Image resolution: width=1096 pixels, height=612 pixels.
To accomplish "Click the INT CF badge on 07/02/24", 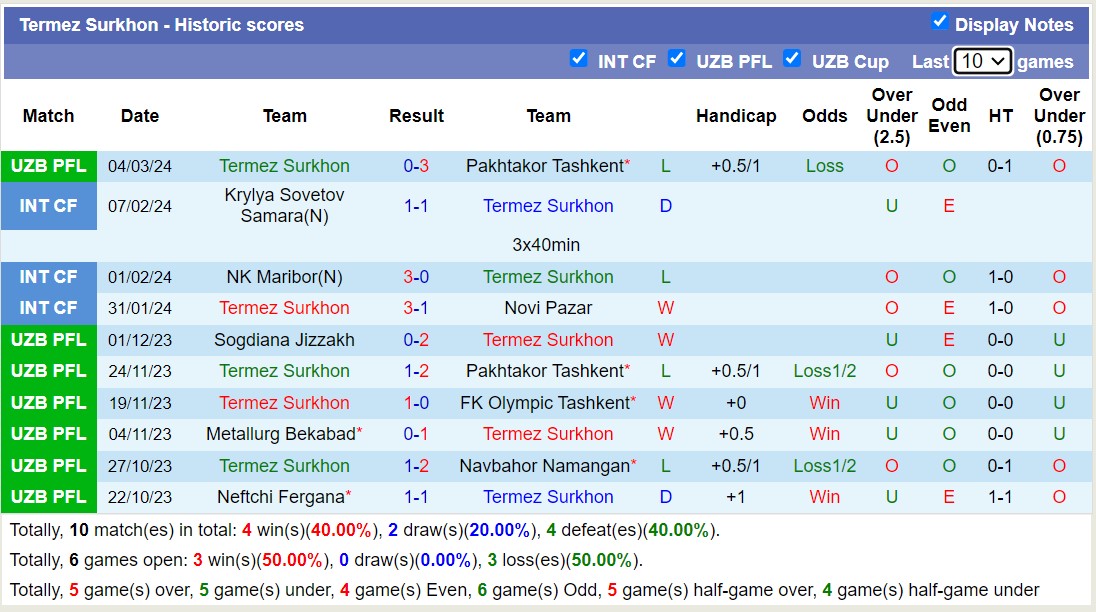I will pyautogui.click(x=49, y=206).
